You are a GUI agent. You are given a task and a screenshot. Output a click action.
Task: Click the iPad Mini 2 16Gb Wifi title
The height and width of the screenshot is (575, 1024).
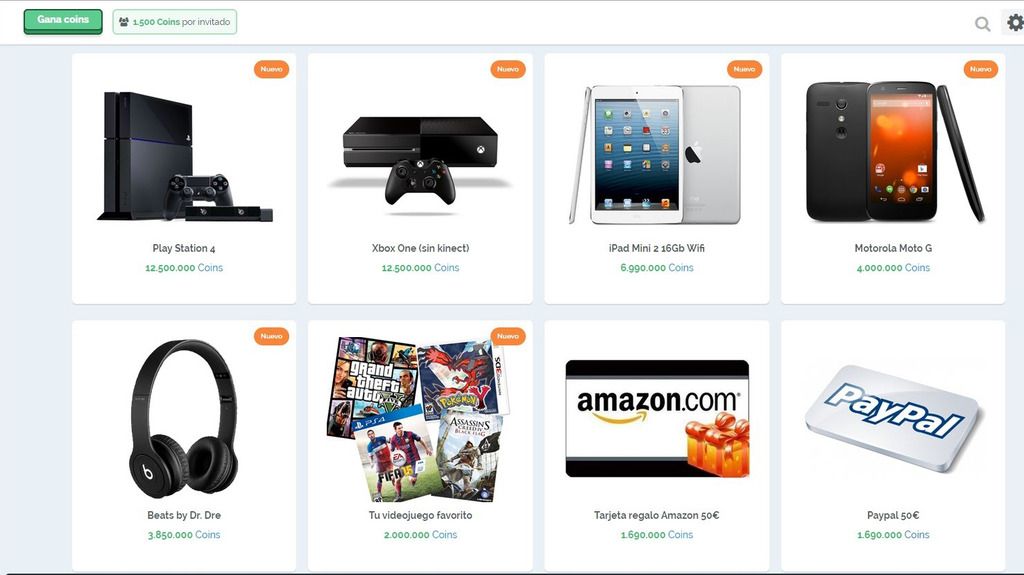tap(656, 248)
